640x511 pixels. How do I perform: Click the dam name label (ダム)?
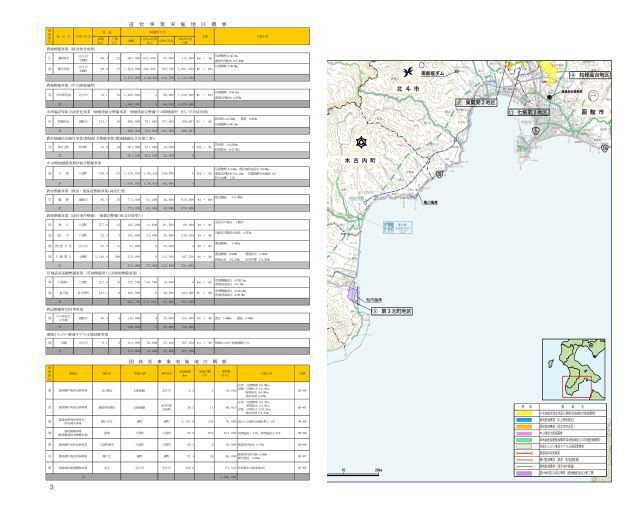(x=432, y=73)
